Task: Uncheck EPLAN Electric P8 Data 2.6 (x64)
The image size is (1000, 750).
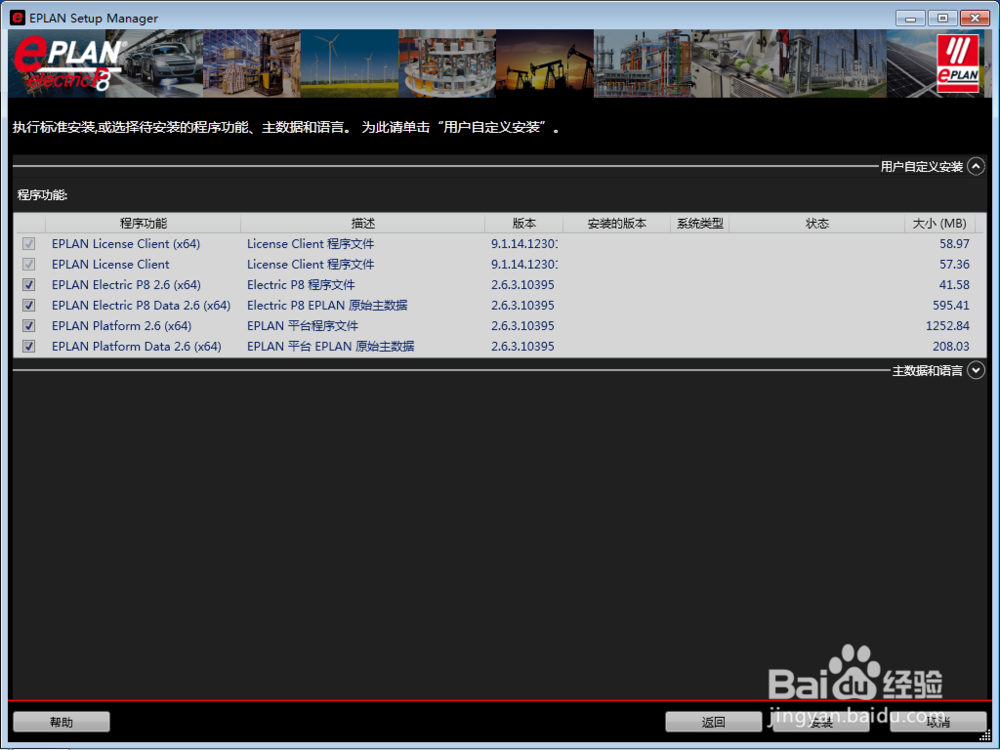Action: tap(29, 305)
